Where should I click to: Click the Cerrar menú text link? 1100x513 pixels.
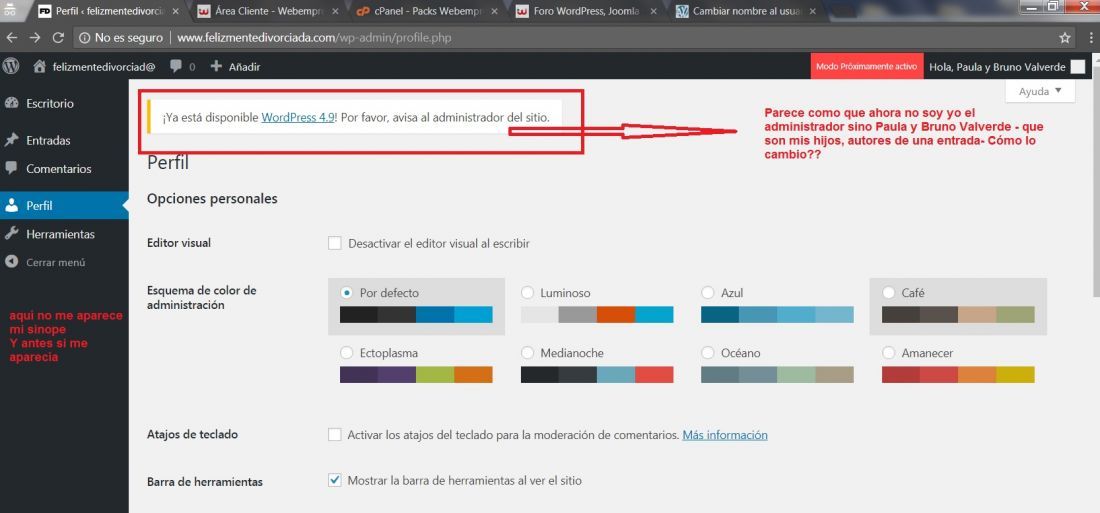55,262
